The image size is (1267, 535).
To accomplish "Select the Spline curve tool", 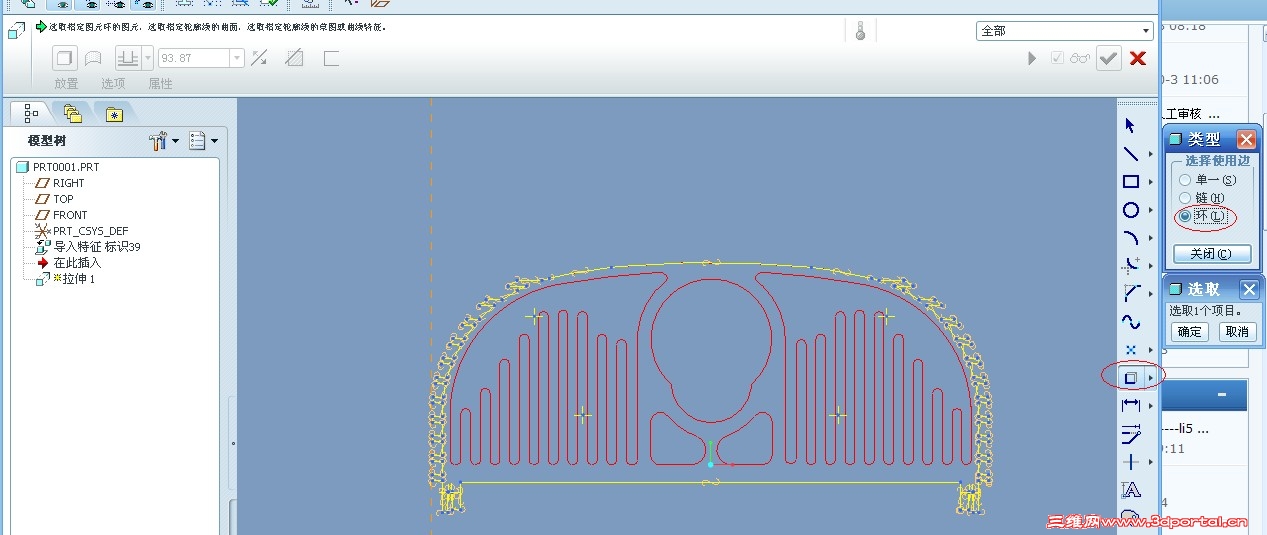I will click(x=1131, y=322).
